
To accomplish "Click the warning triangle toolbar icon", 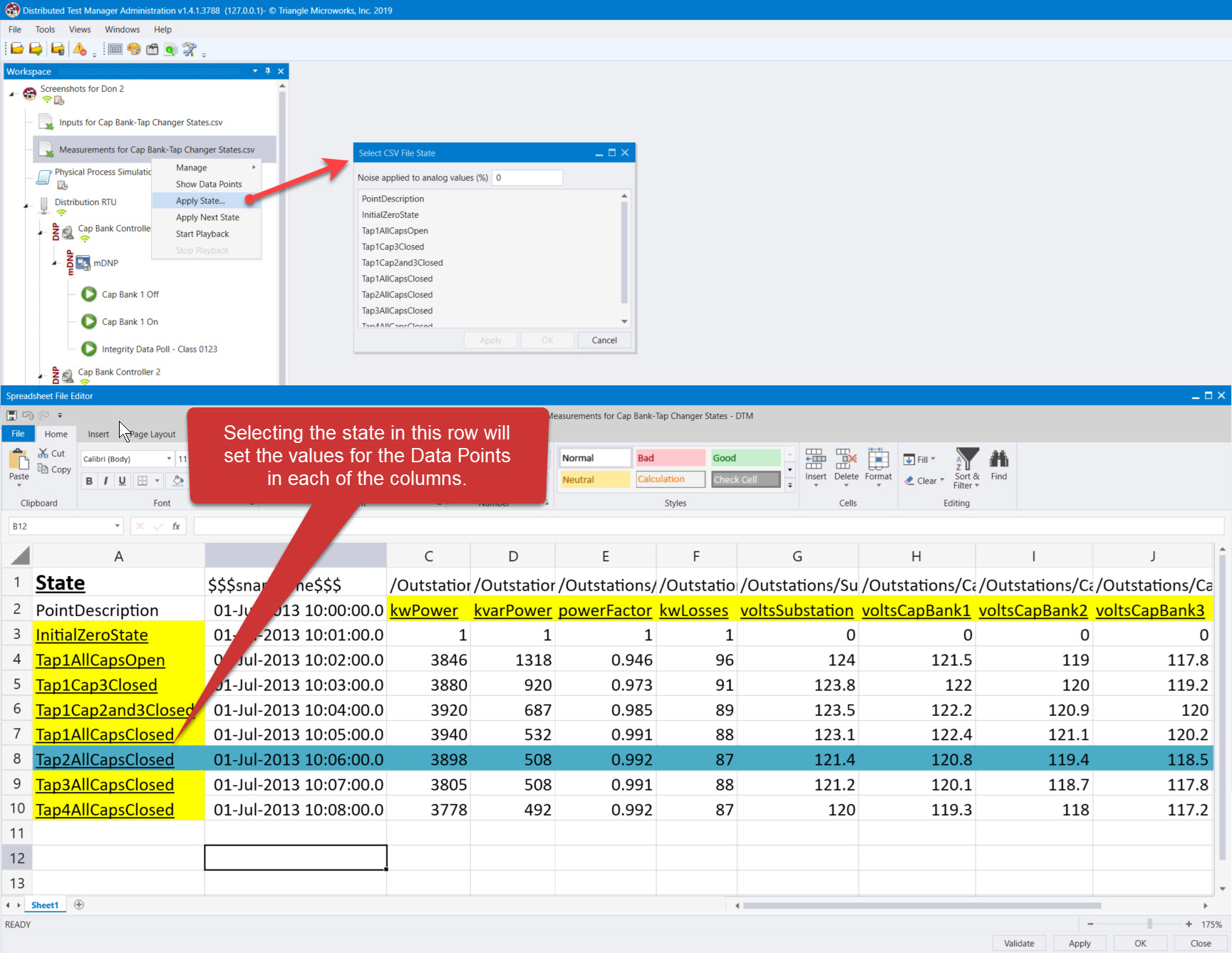I will (x=80, y=49).
